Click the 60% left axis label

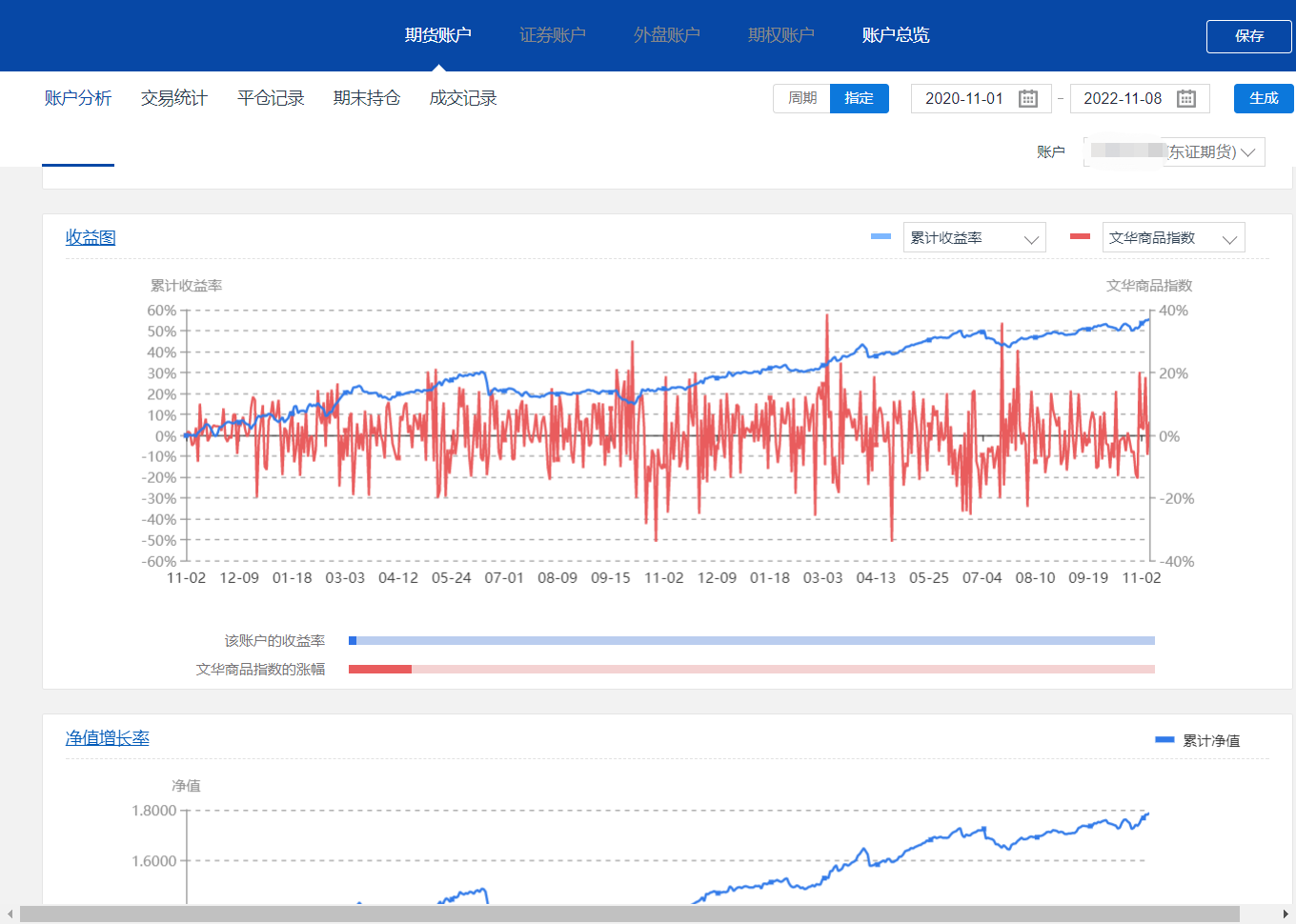162,311
